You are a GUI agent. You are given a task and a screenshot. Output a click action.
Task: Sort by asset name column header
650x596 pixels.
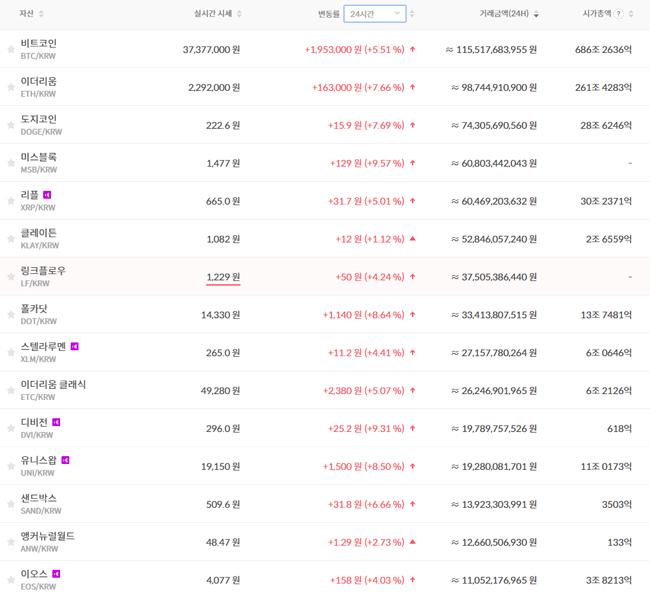(x=32, y=14)
